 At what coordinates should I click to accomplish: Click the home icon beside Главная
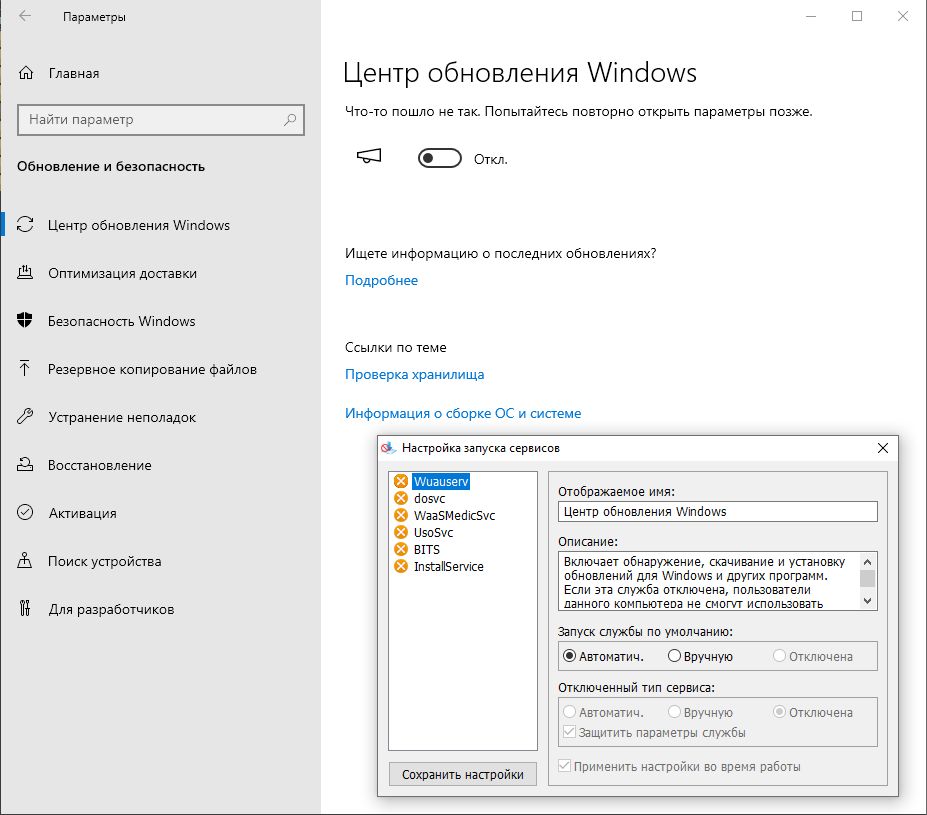(x=26, y=73)
